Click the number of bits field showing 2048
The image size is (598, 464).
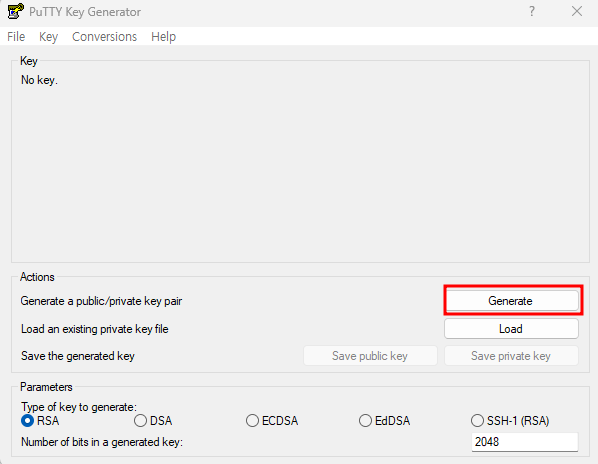525,442
